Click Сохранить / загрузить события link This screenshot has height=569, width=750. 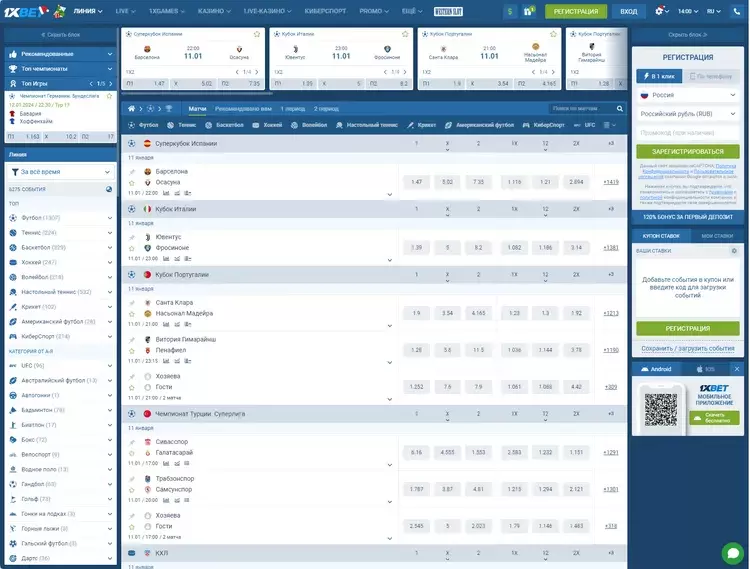click(x=688, y=349)
